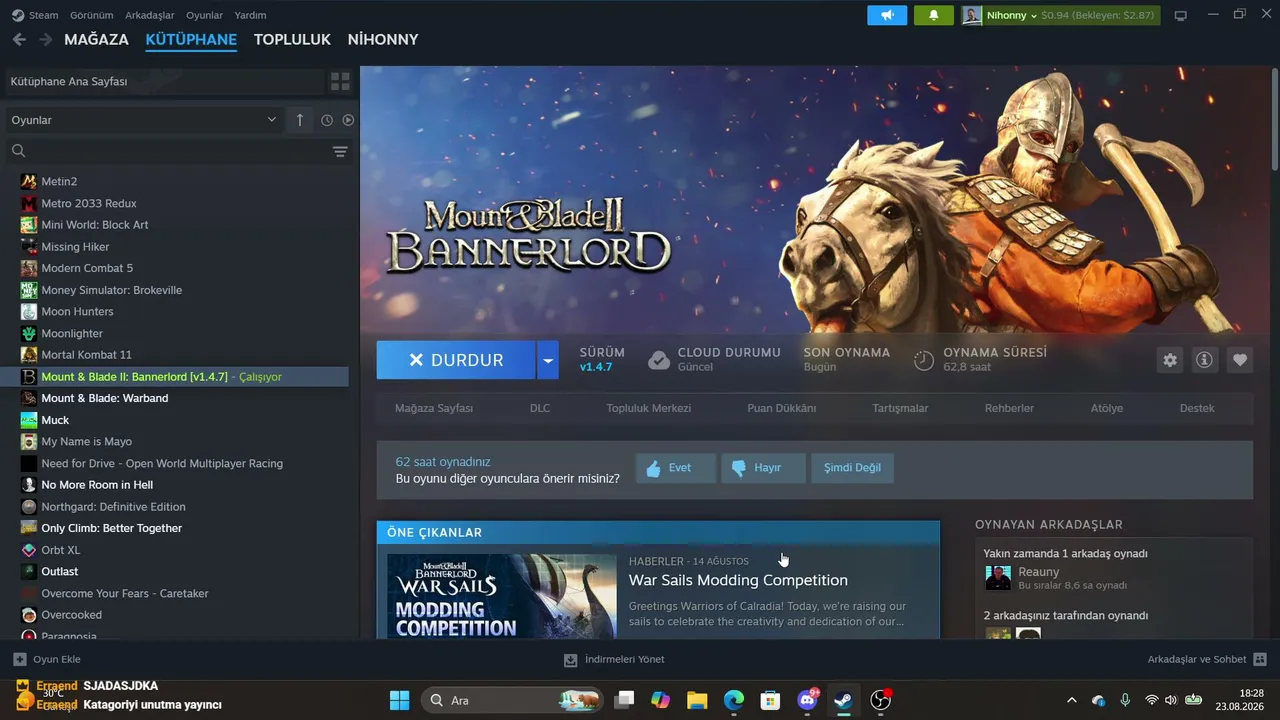Open Bannerlord manage settings gear

[x=1170, y=360]
